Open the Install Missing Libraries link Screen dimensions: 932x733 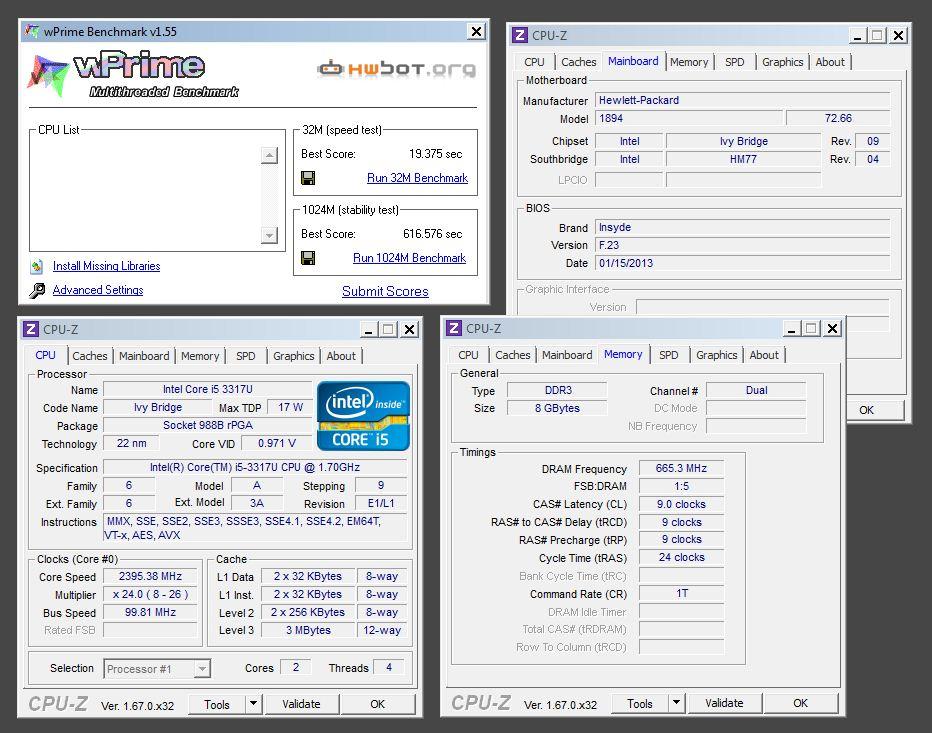coord(106,266)
